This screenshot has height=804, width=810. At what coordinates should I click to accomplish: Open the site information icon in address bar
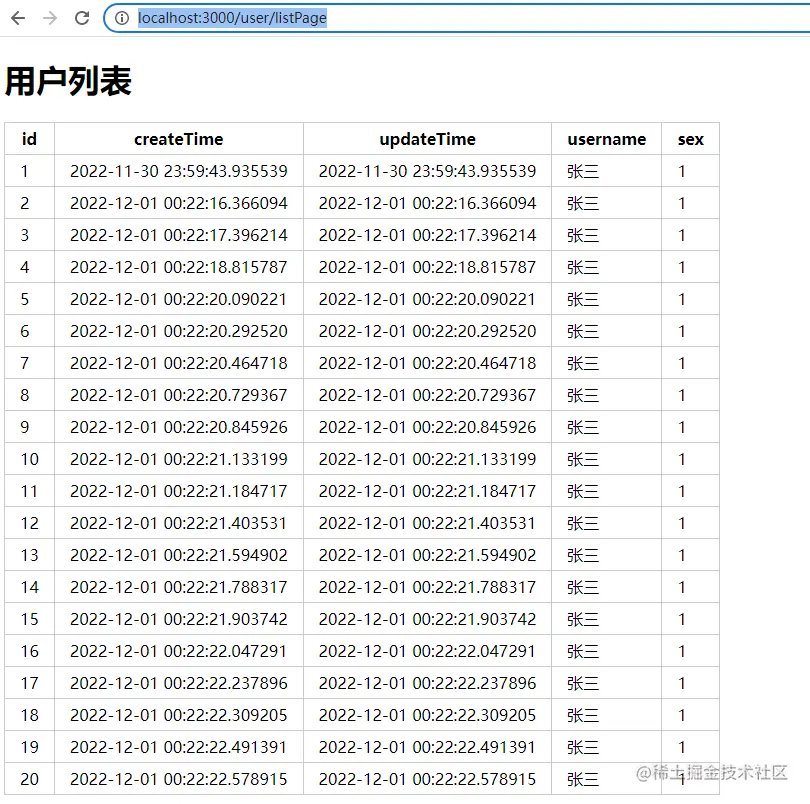122,18
